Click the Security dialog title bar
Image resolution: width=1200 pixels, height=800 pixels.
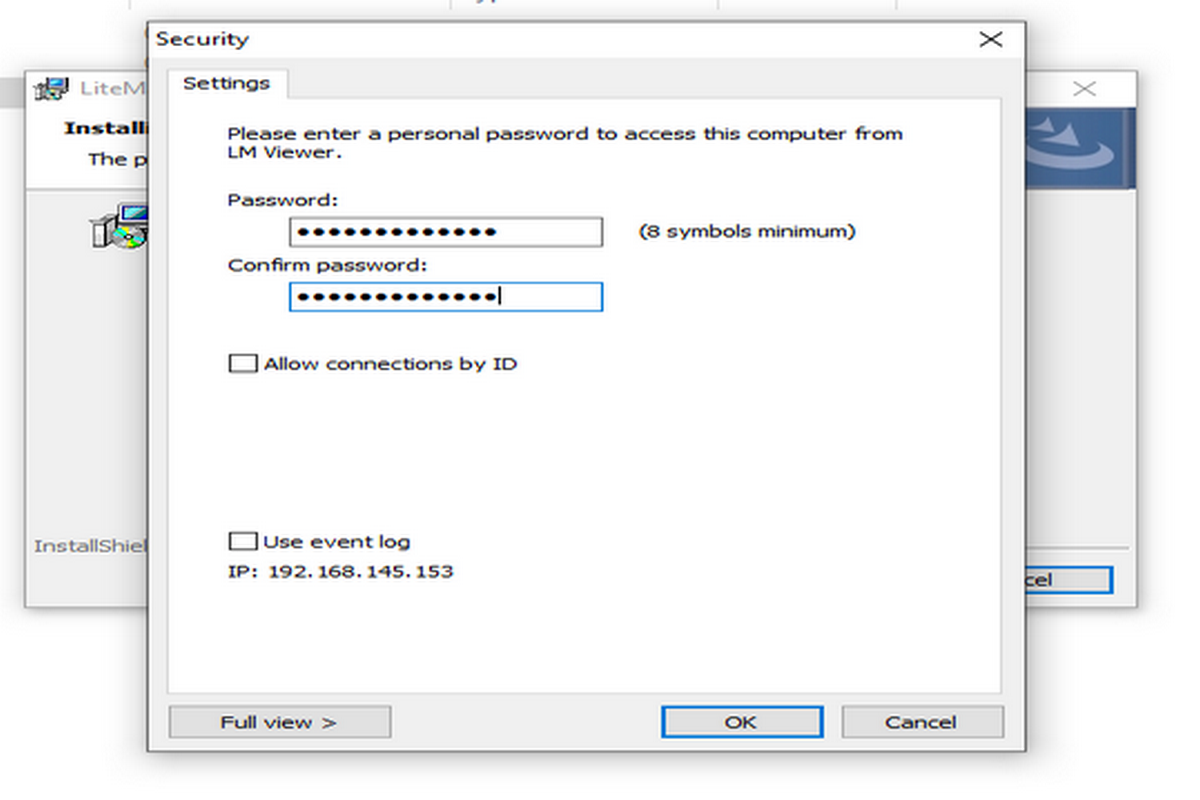pos(560,40)
